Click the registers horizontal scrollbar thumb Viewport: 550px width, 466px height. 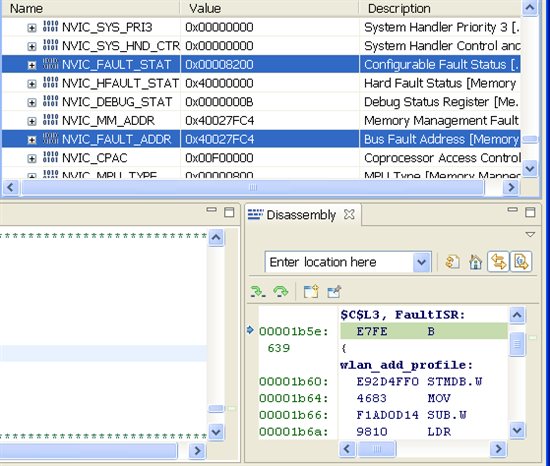pyautogui.click(x=253, y=188)
